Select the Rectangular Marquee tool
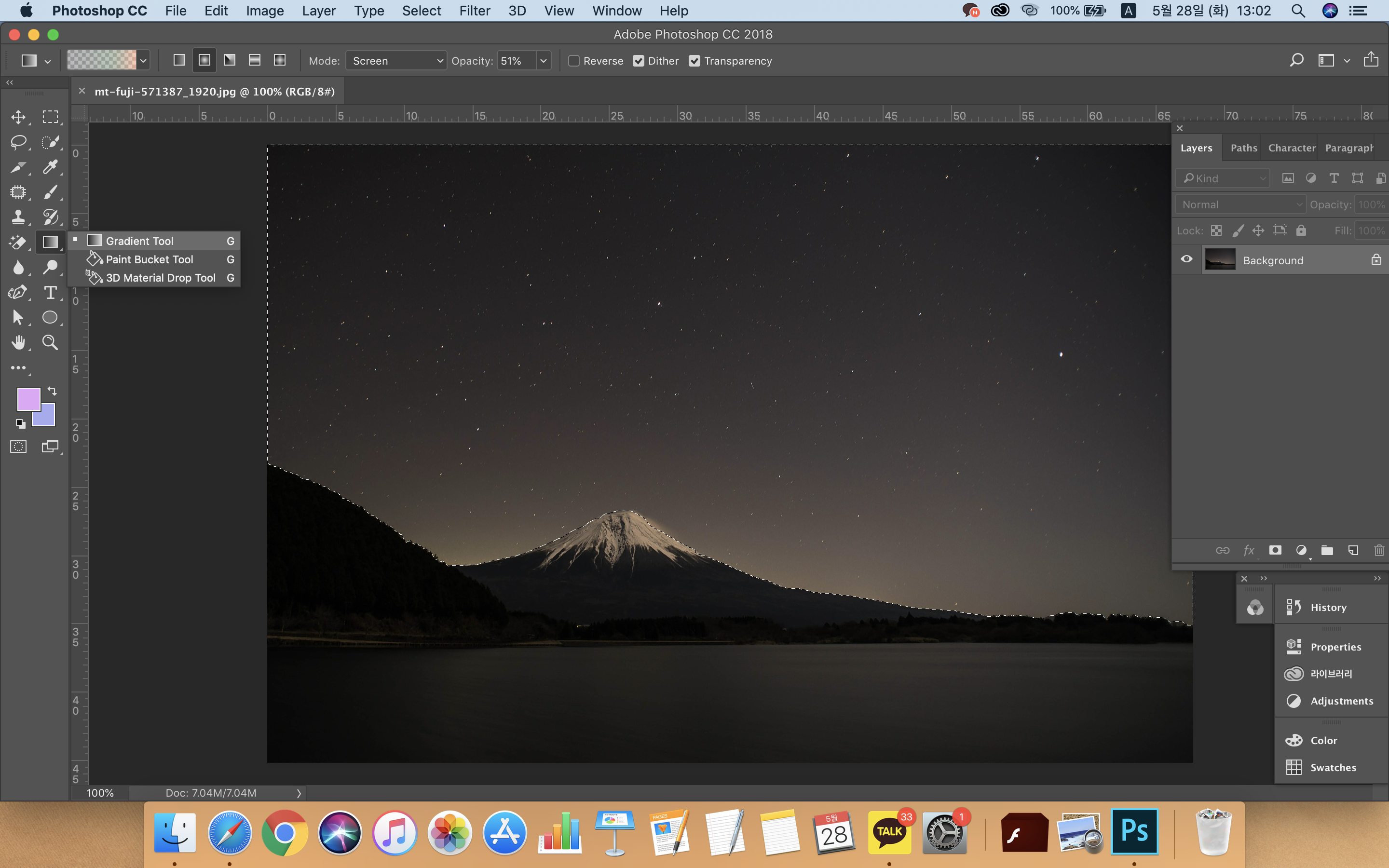The image size is (1389, 868). (x=51, y=117)
